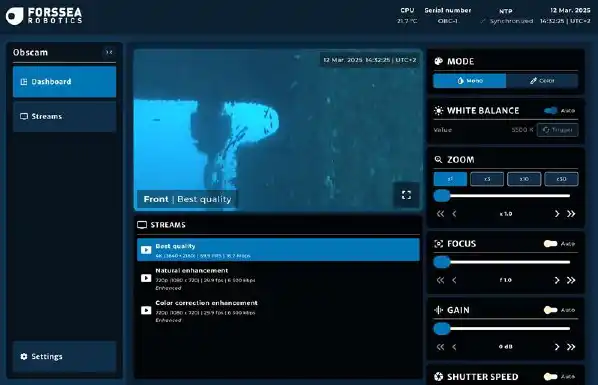The height and width of the screenshot is (385, 598).
Task: Click the Dashboard layout icon
Action: (x=24, y=82)
